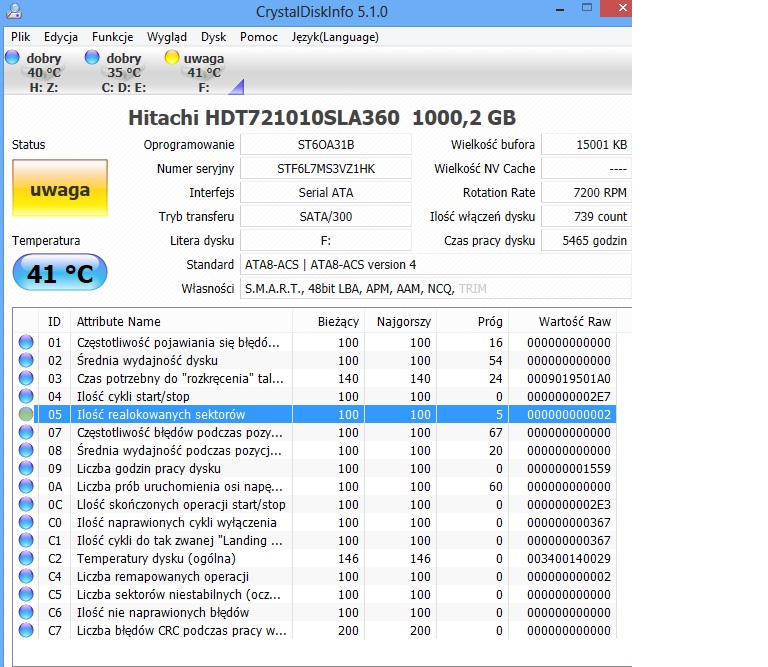Select row Liczba godzin pracy dysku
This screenshot has width=768, height=667.
(314, 468)
